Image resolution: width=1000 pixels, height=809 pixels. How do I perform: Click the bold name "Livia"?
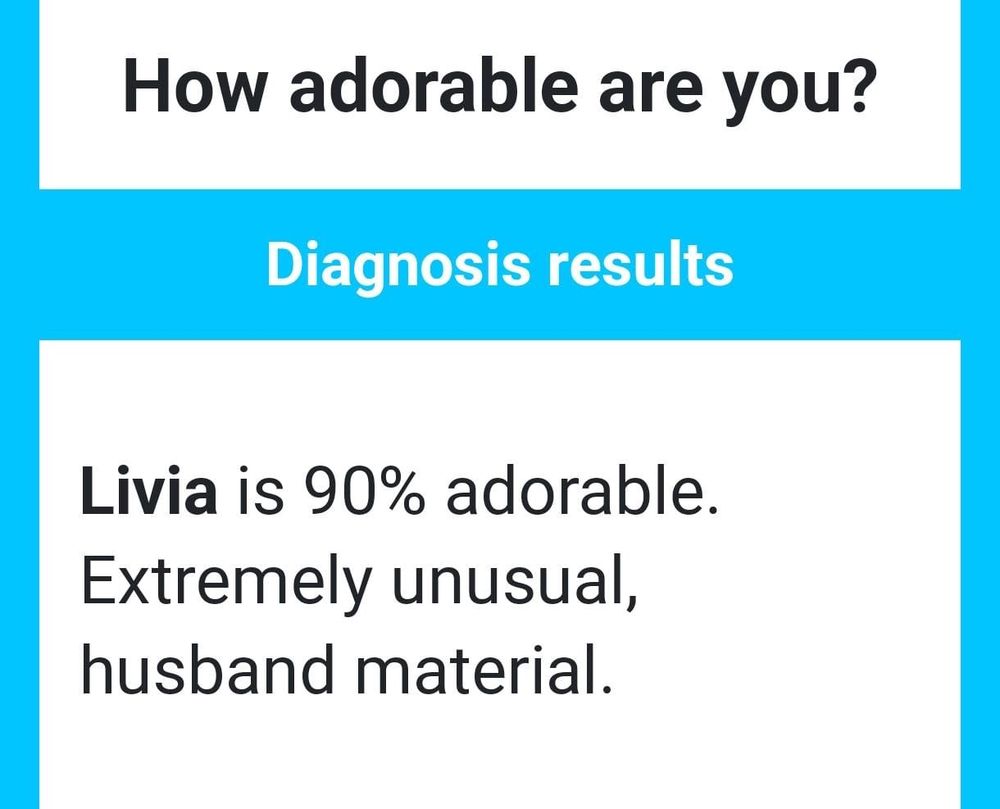pyautogui.click(x=148, y=494)
